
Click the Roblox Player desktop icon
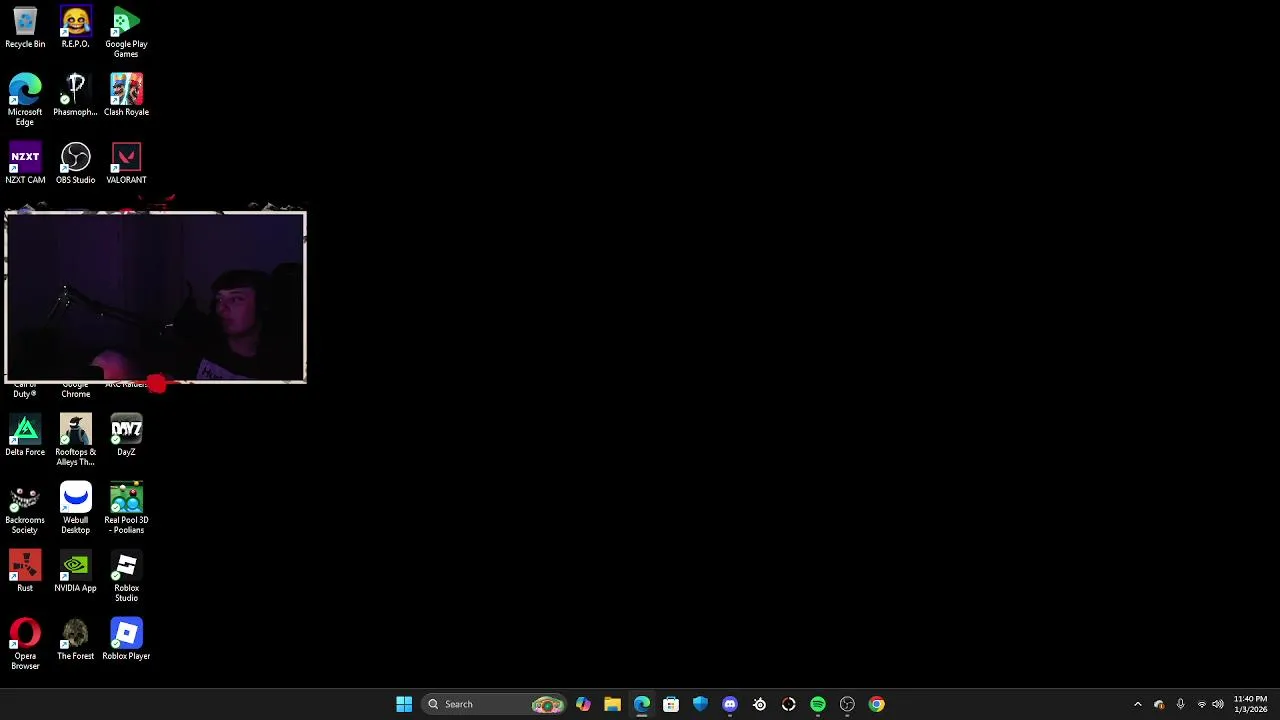126,640
